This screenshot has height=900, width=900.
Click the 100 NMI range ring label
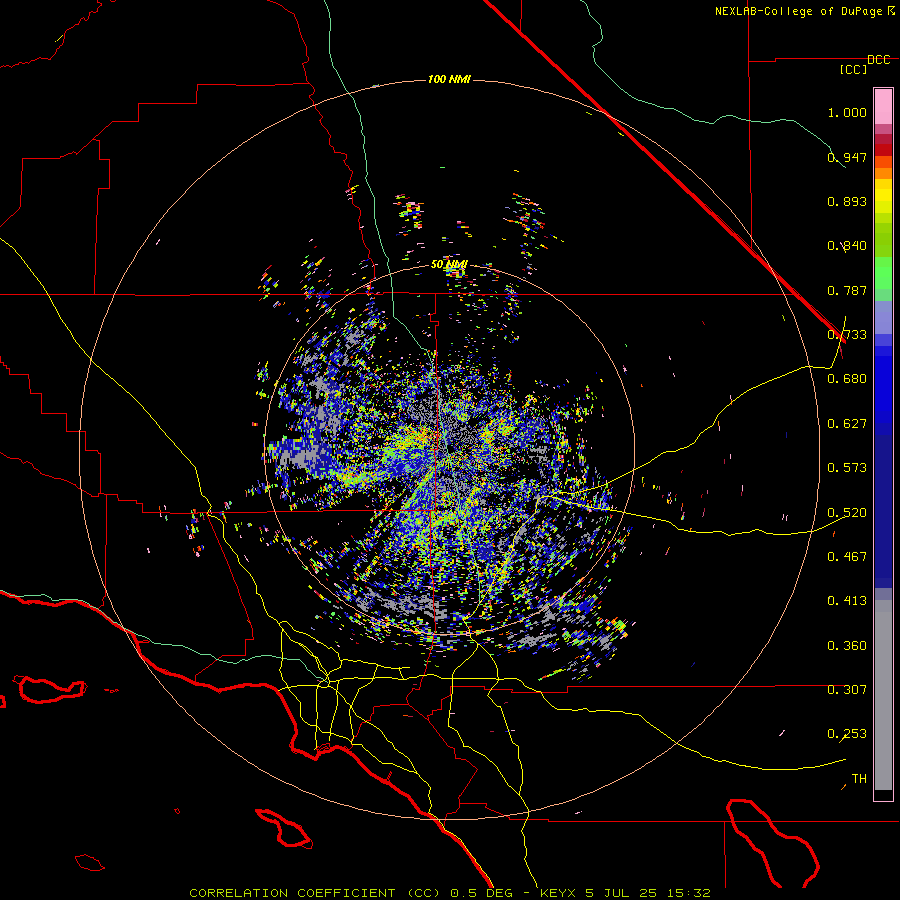tap(449, 79)
